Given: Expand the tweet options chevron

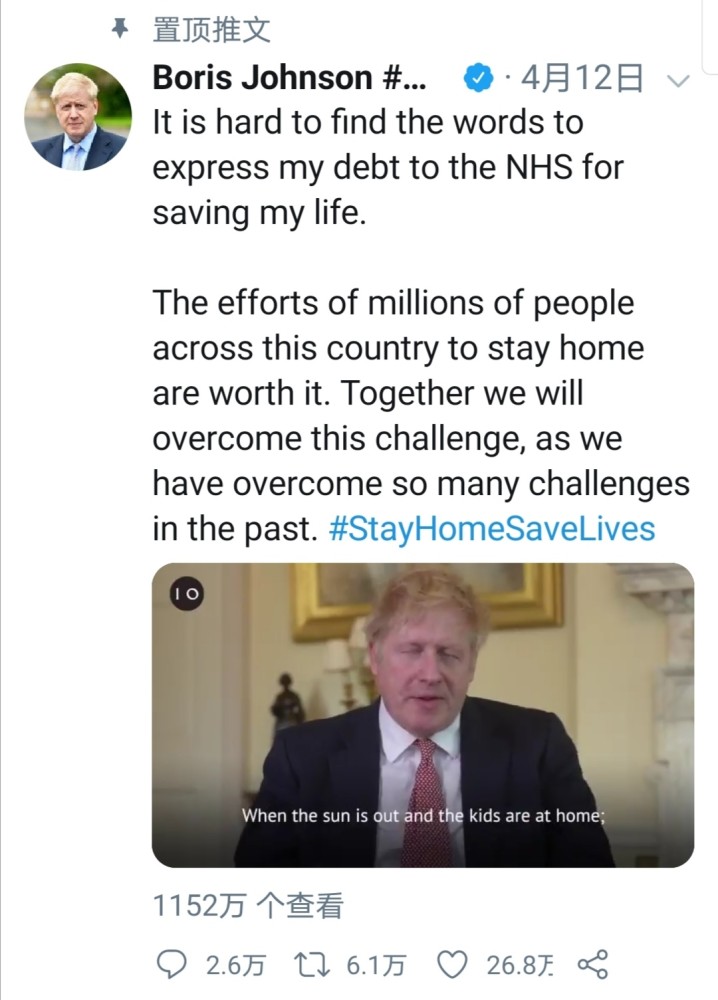Looking at the screenshot, I should click(678, 81).
